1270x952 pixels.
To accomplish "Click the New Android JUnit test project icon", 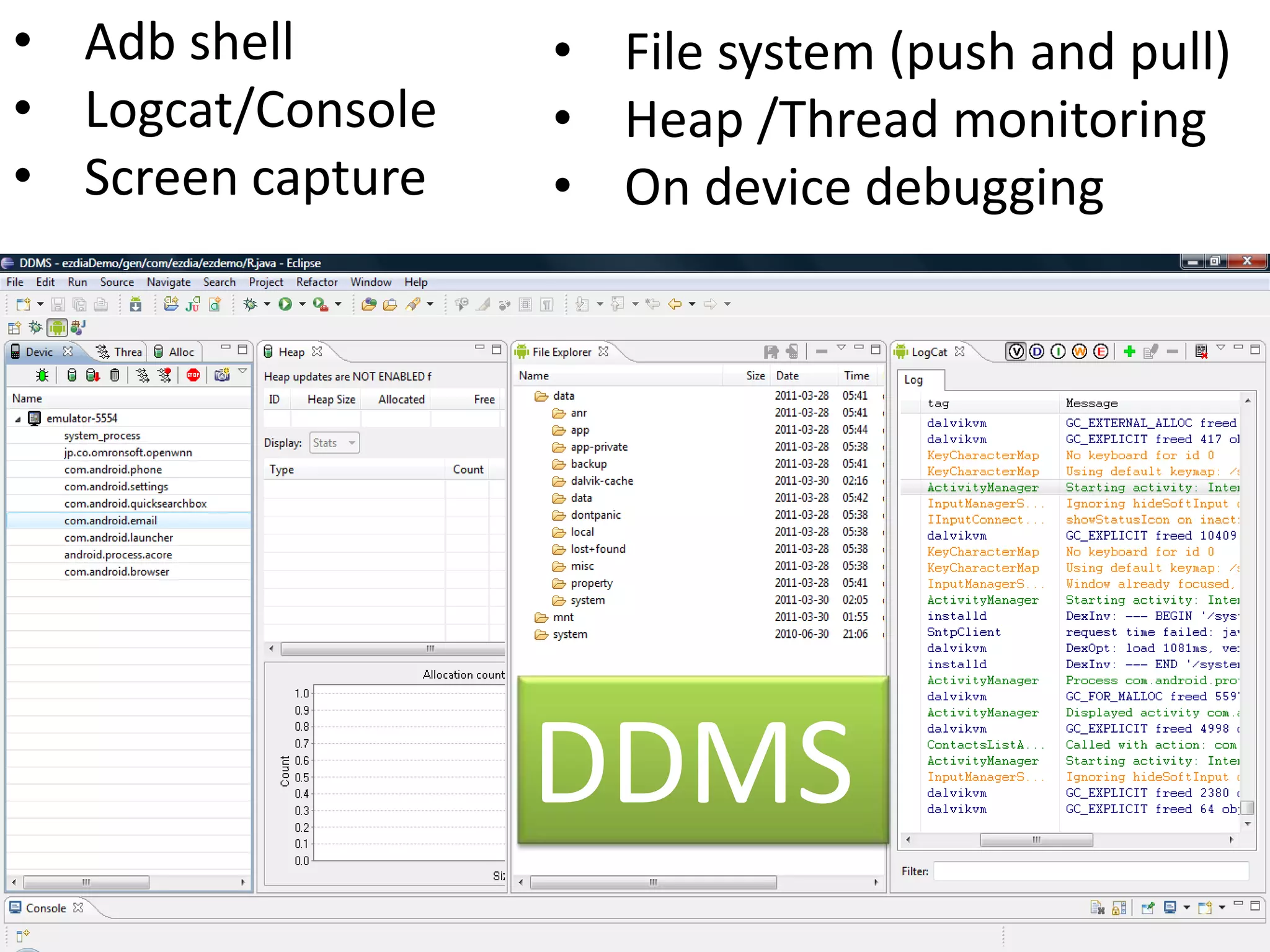I will point(193,304).
